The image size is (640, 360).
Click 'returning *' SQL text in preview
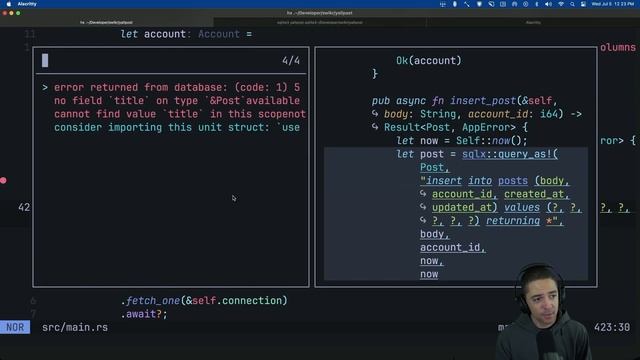point(518,221)
